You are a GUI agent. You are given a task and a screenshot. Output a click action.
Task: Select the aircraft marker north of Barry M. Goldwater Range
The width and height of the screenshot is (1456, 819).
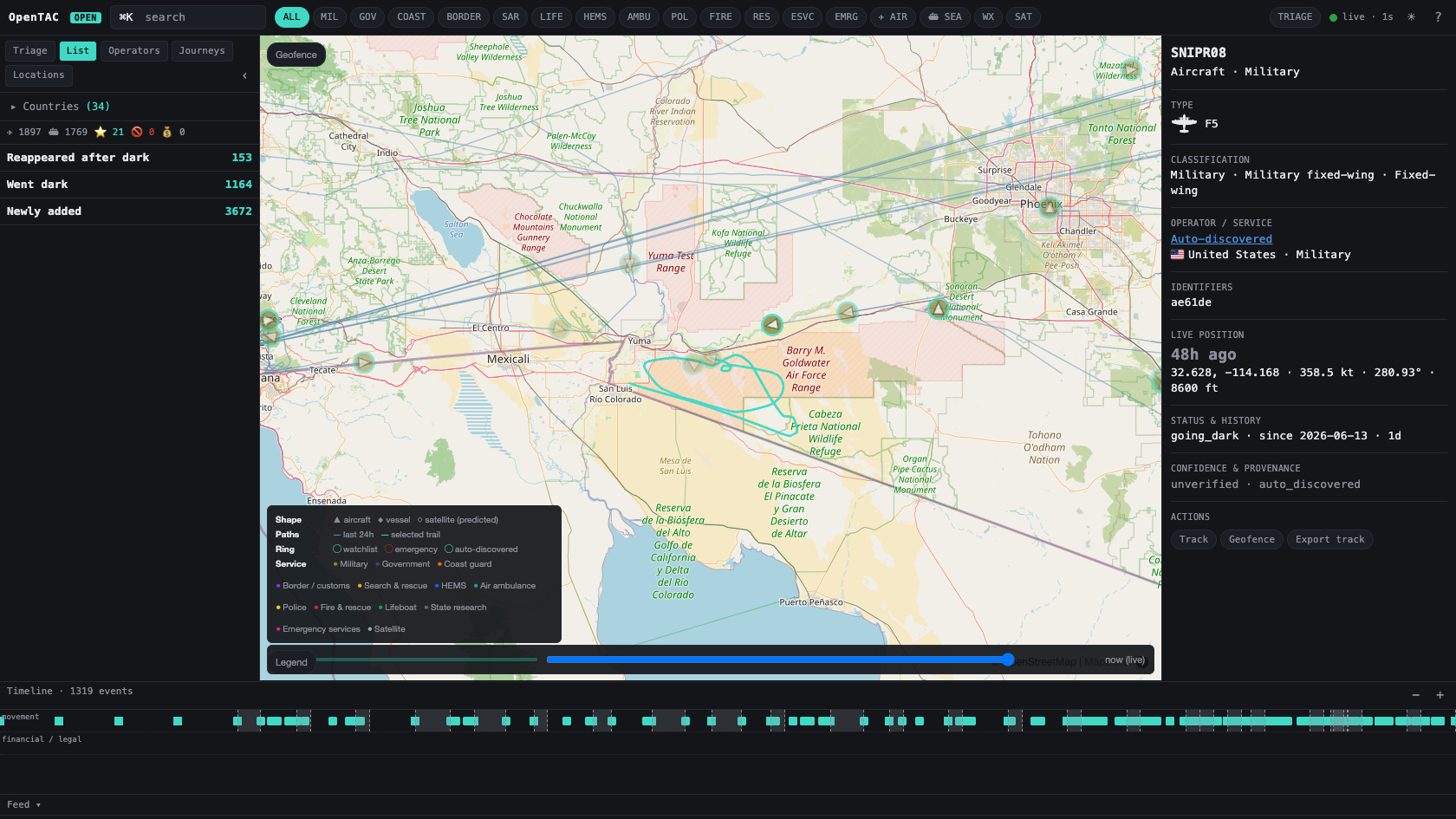click(771, 324)
